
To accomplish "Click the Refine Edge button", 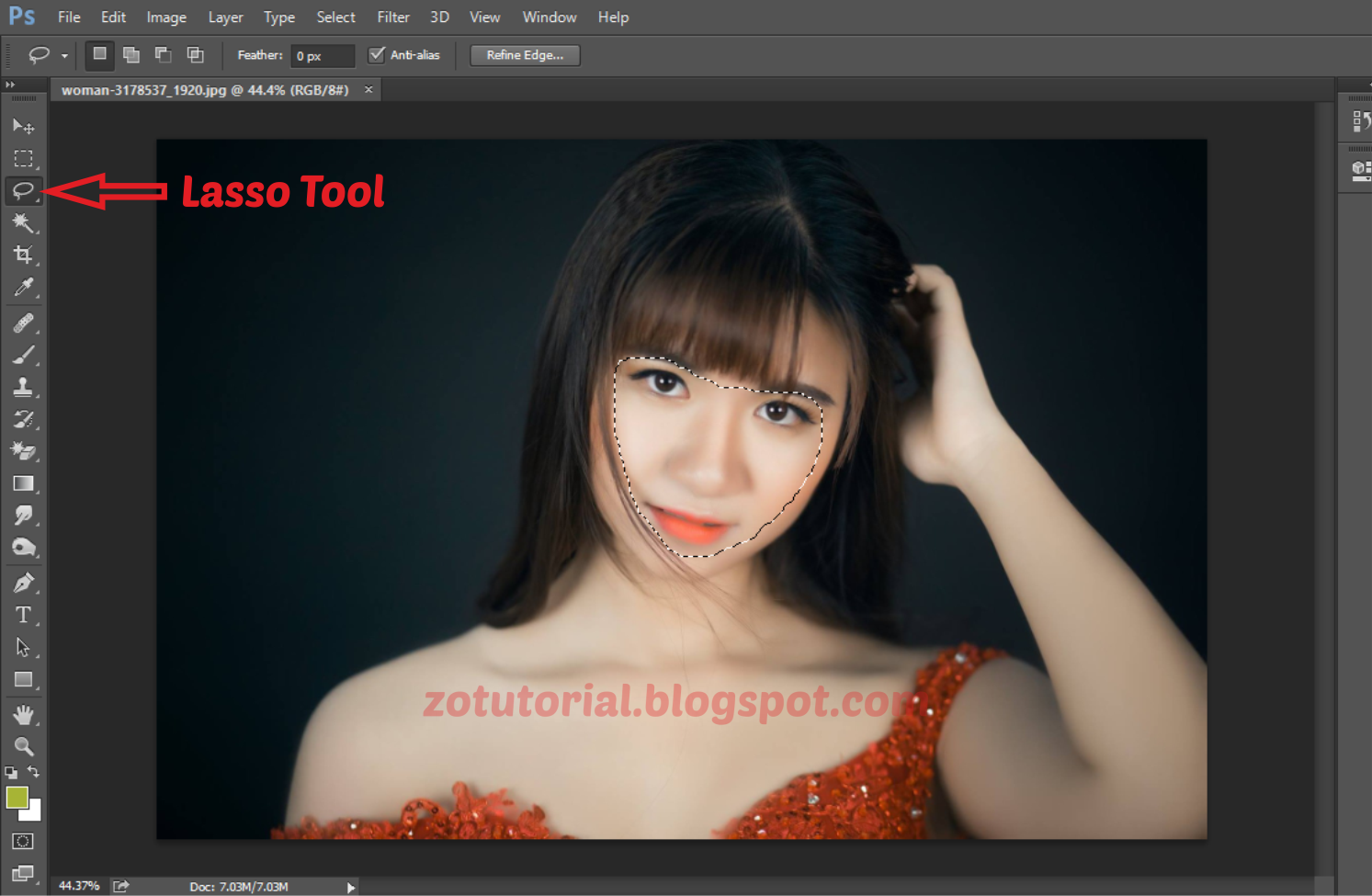I will pos(524,54).
